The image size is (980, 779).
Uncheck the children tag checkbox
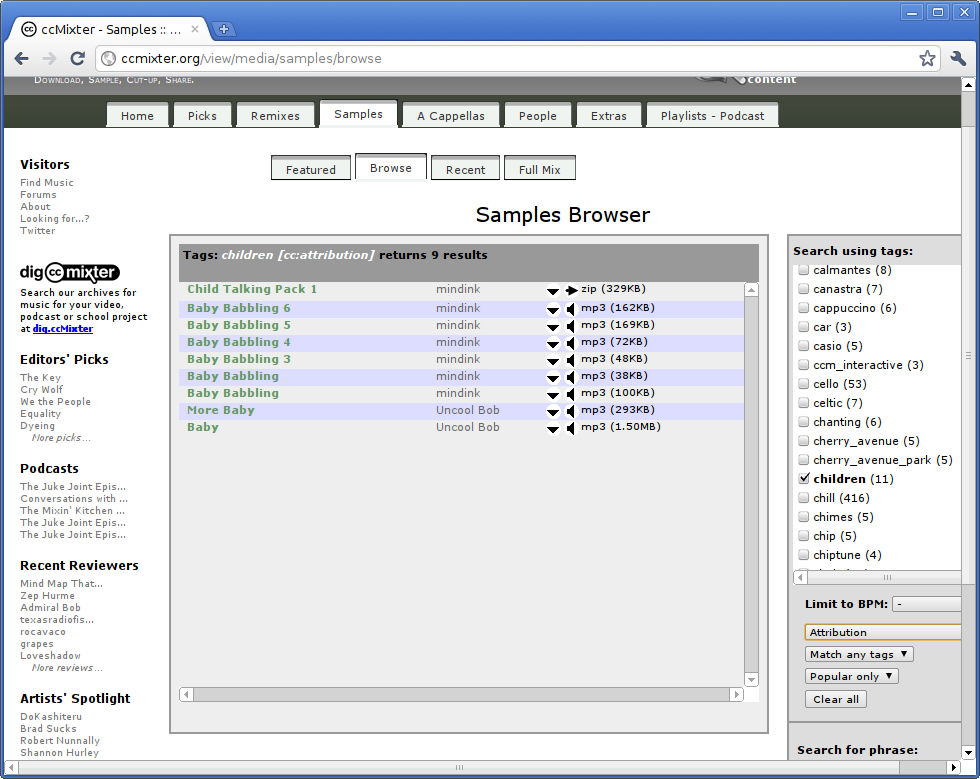point(804,478)
